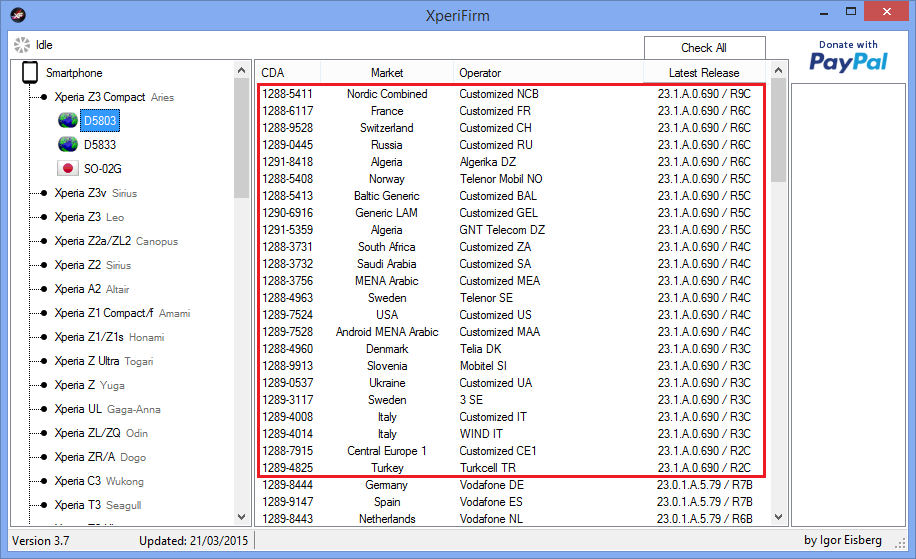
Task: Select the Ukraine Customized UA row
Action: click(511, 383)
